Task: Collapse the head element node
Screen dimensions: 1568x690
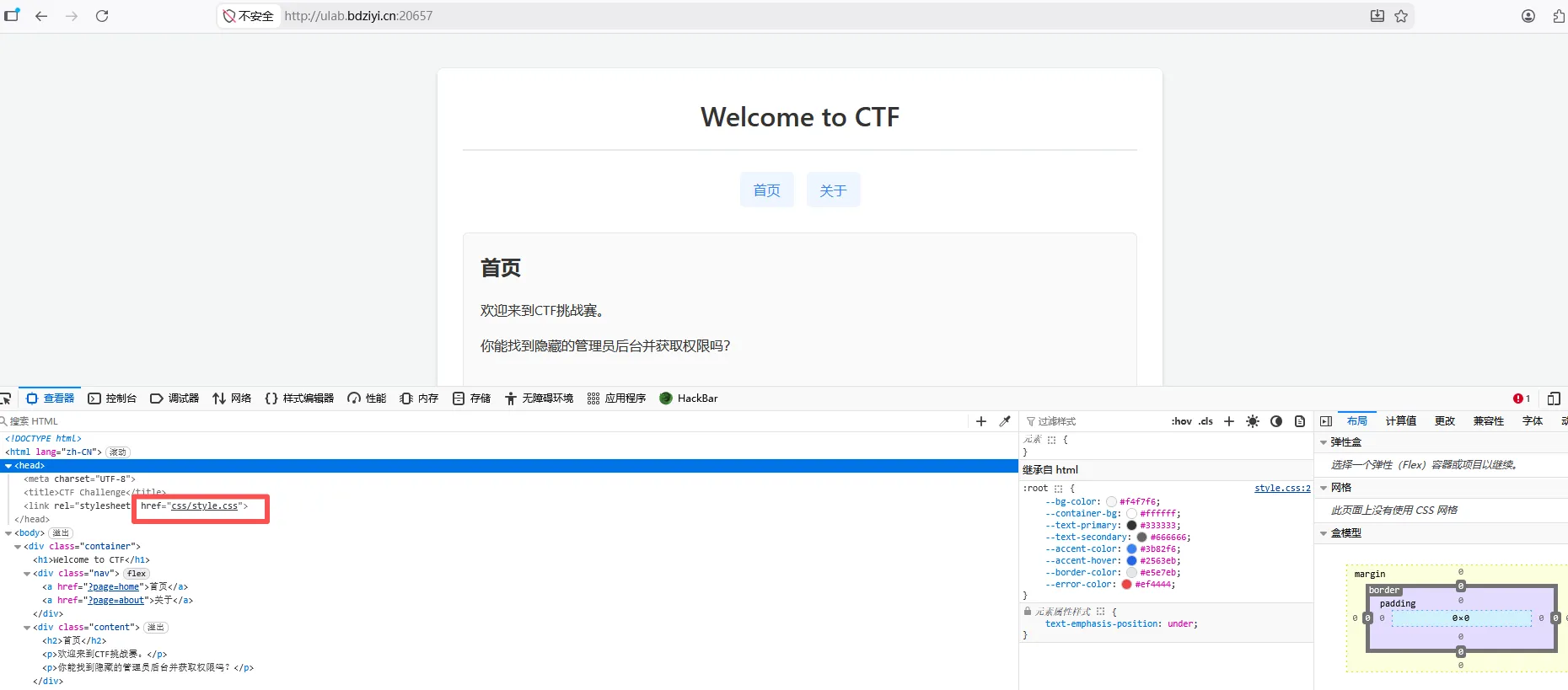Action: 8,466
